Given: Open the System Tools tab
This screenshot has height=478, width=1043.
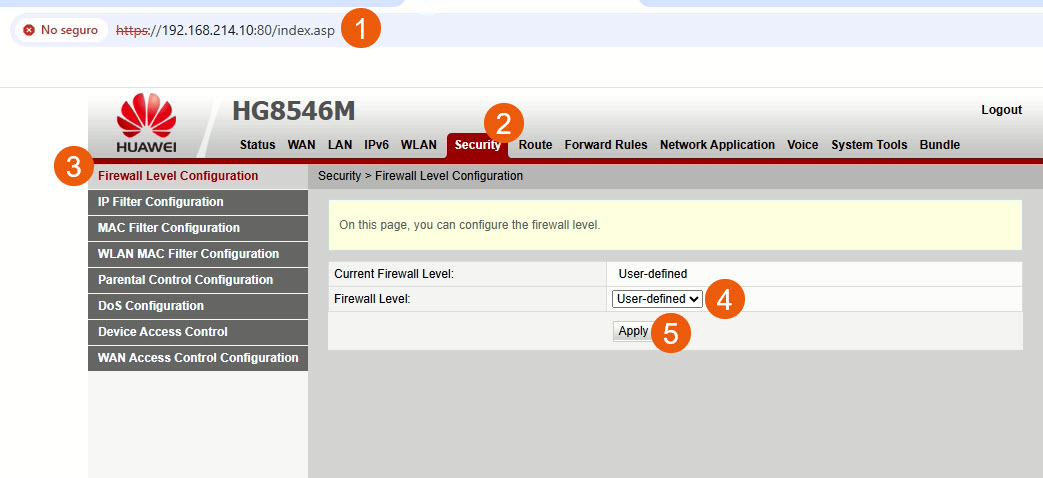Looking at the screenshot, I should [869, 145].
